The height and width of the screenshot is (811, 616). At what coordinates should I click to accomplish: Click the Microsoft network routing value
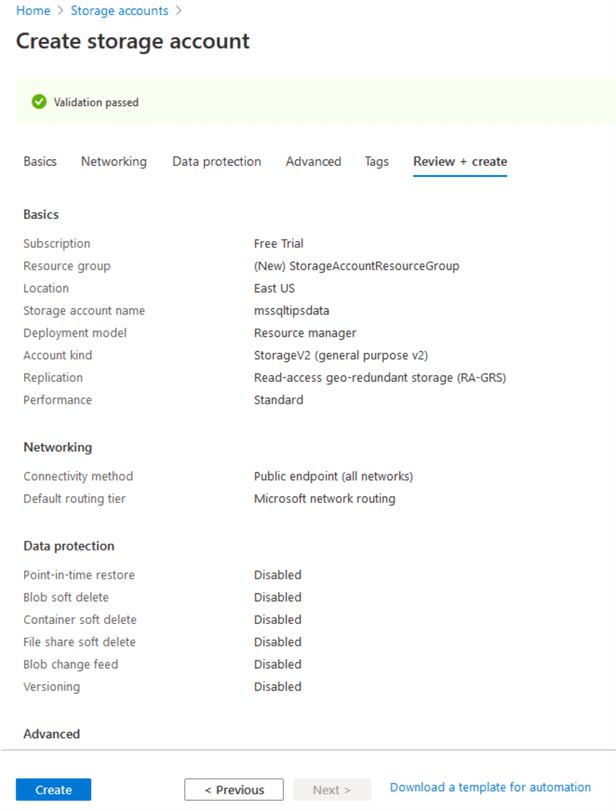324,499
